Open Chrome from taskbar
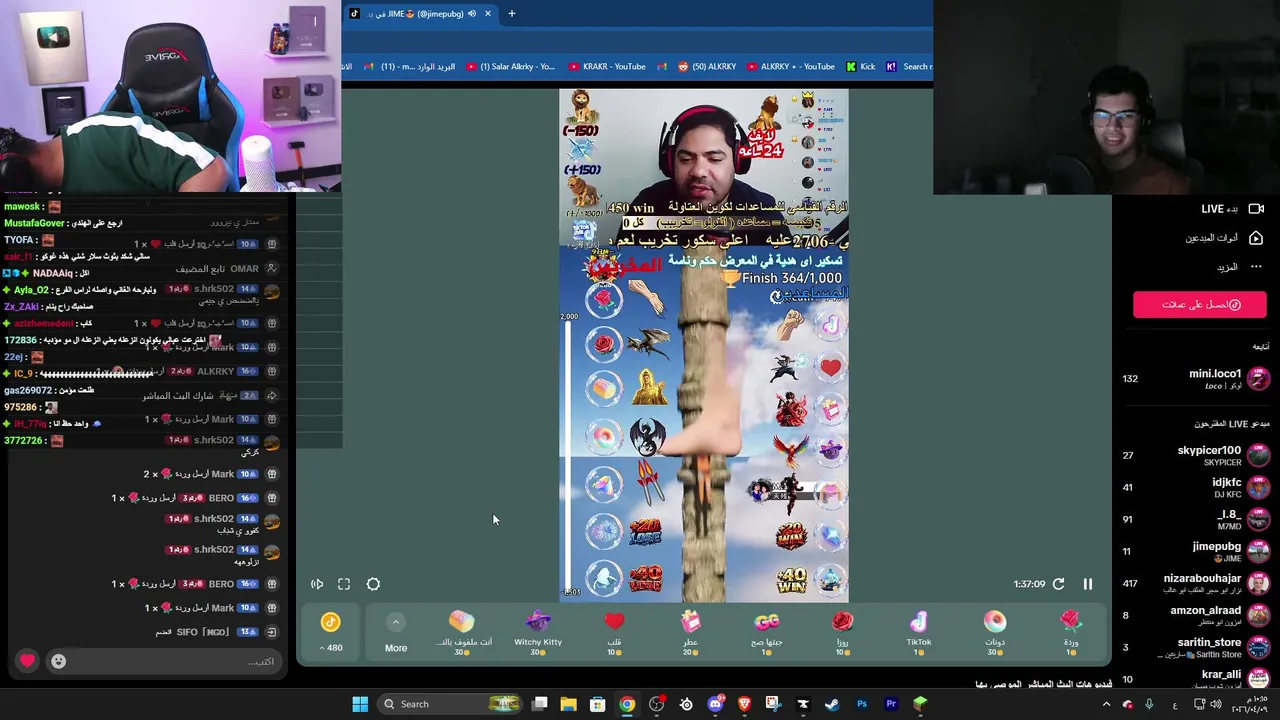Screen dimensions: 1280x720 (627, 704)
